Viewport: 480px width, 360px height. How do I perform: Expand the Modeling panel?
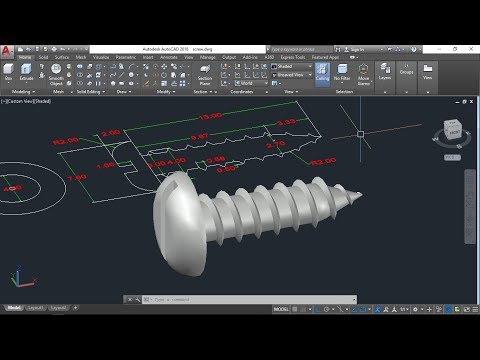pyautogui.click(x=23, y=92)
